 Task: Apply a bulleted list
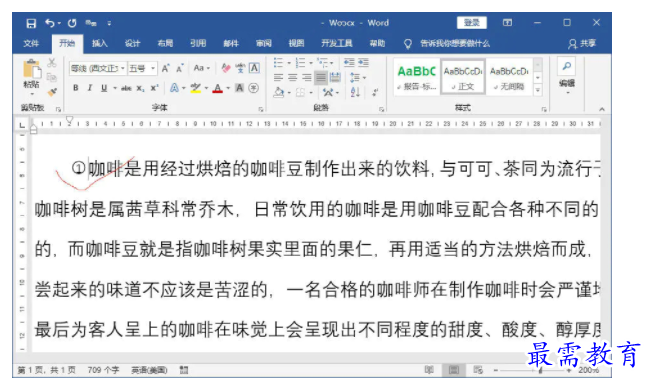tap(279, 63)
